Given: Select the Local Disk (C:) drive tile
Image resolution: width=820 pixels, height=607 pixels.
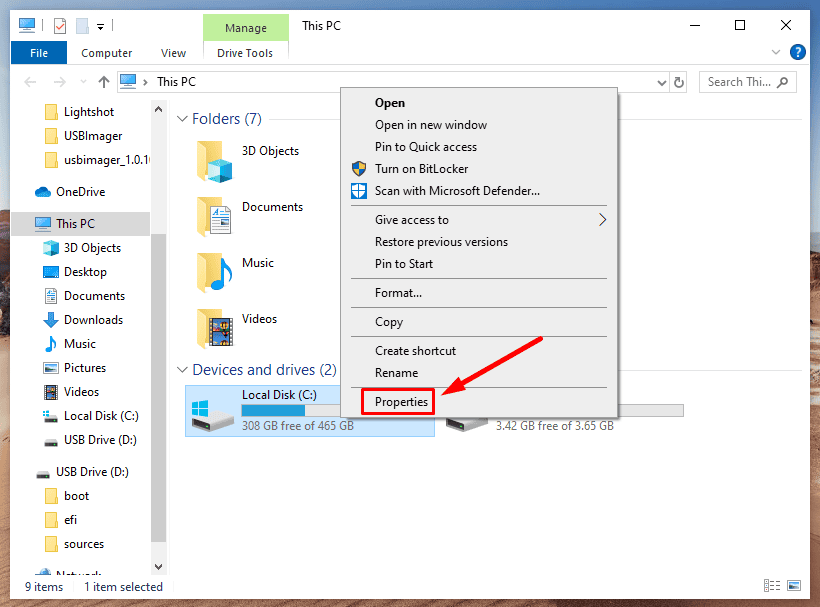Looking at the screenshot, I should [x=310, y=411].
